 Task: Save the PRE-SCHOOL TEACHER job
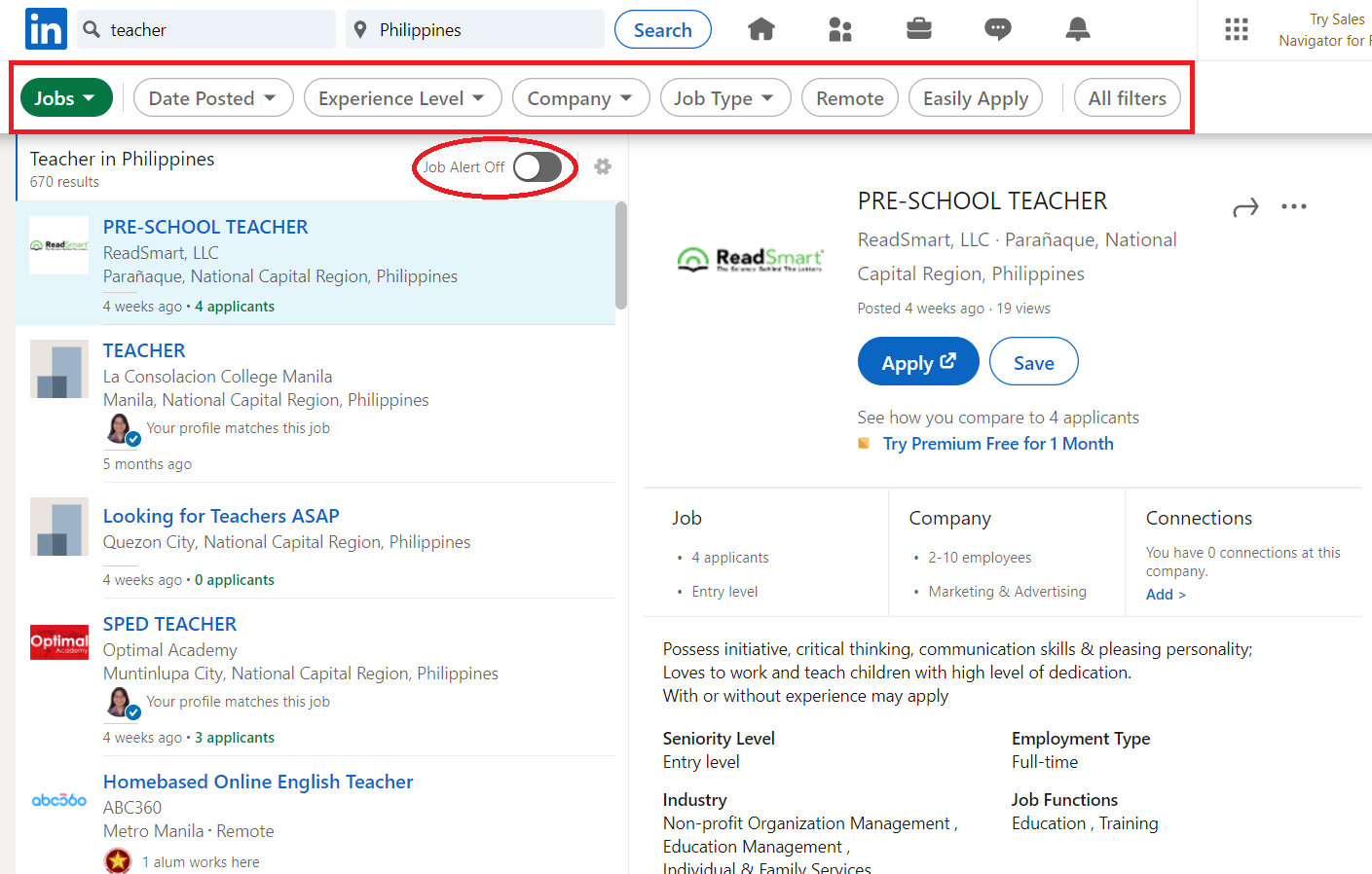tap(1034, 362)
